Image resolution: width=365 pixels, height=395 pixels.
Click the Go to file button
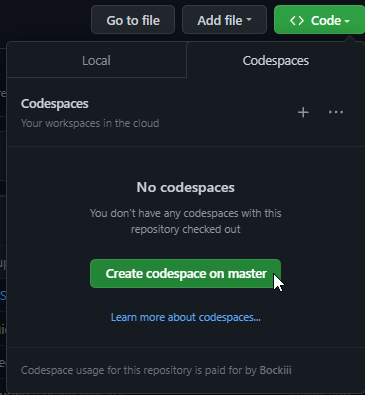coord(133,20)
